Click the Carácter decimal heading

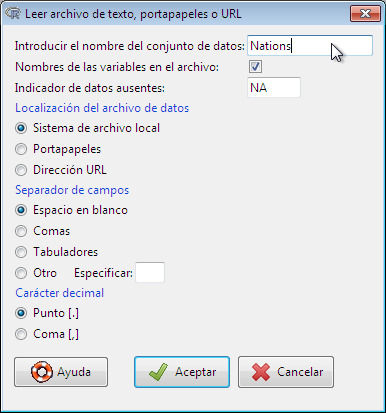tap(60, 293)
